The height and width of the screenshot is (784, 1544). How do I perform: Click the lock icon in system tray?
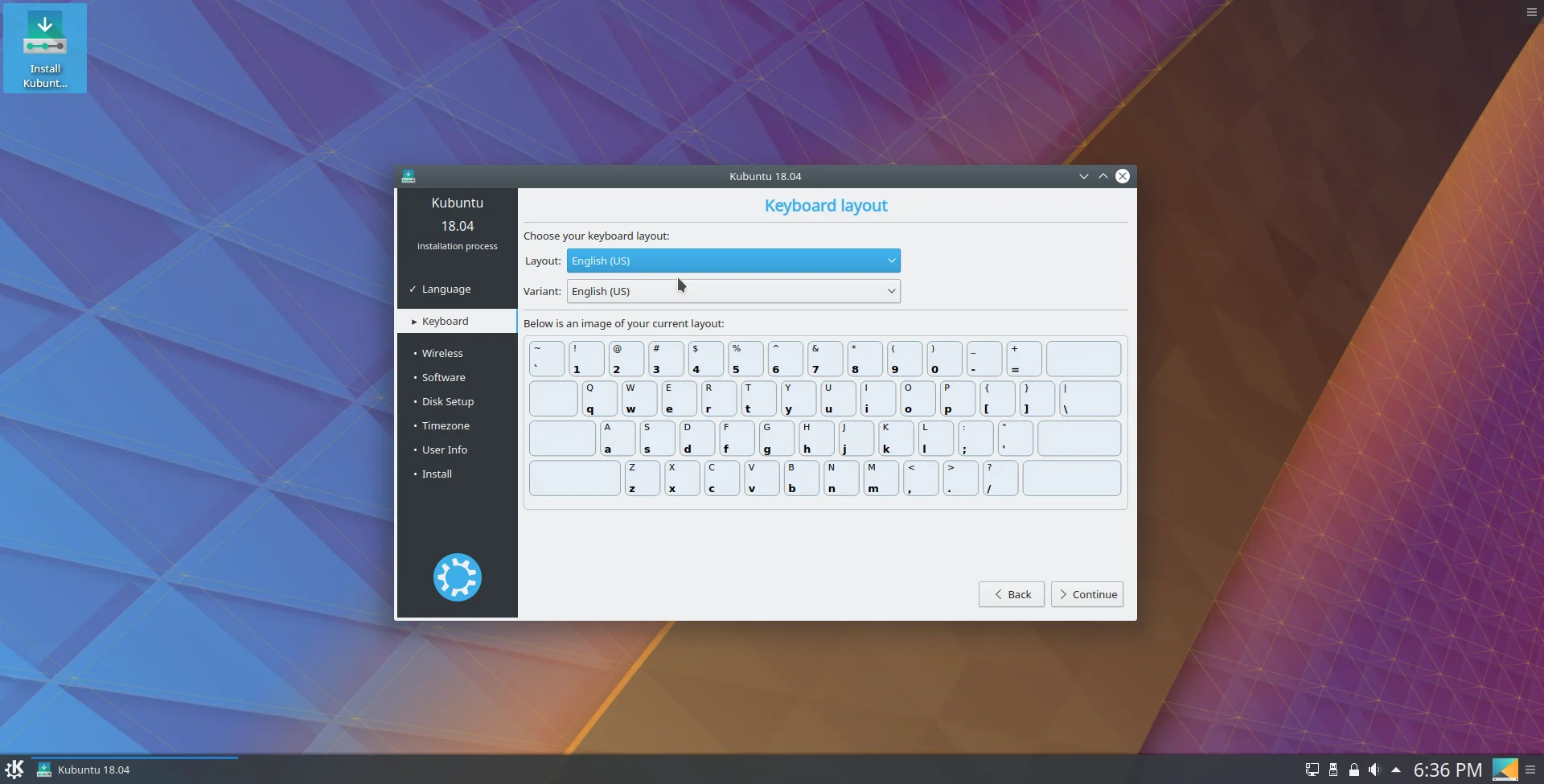pos(1354,770)
